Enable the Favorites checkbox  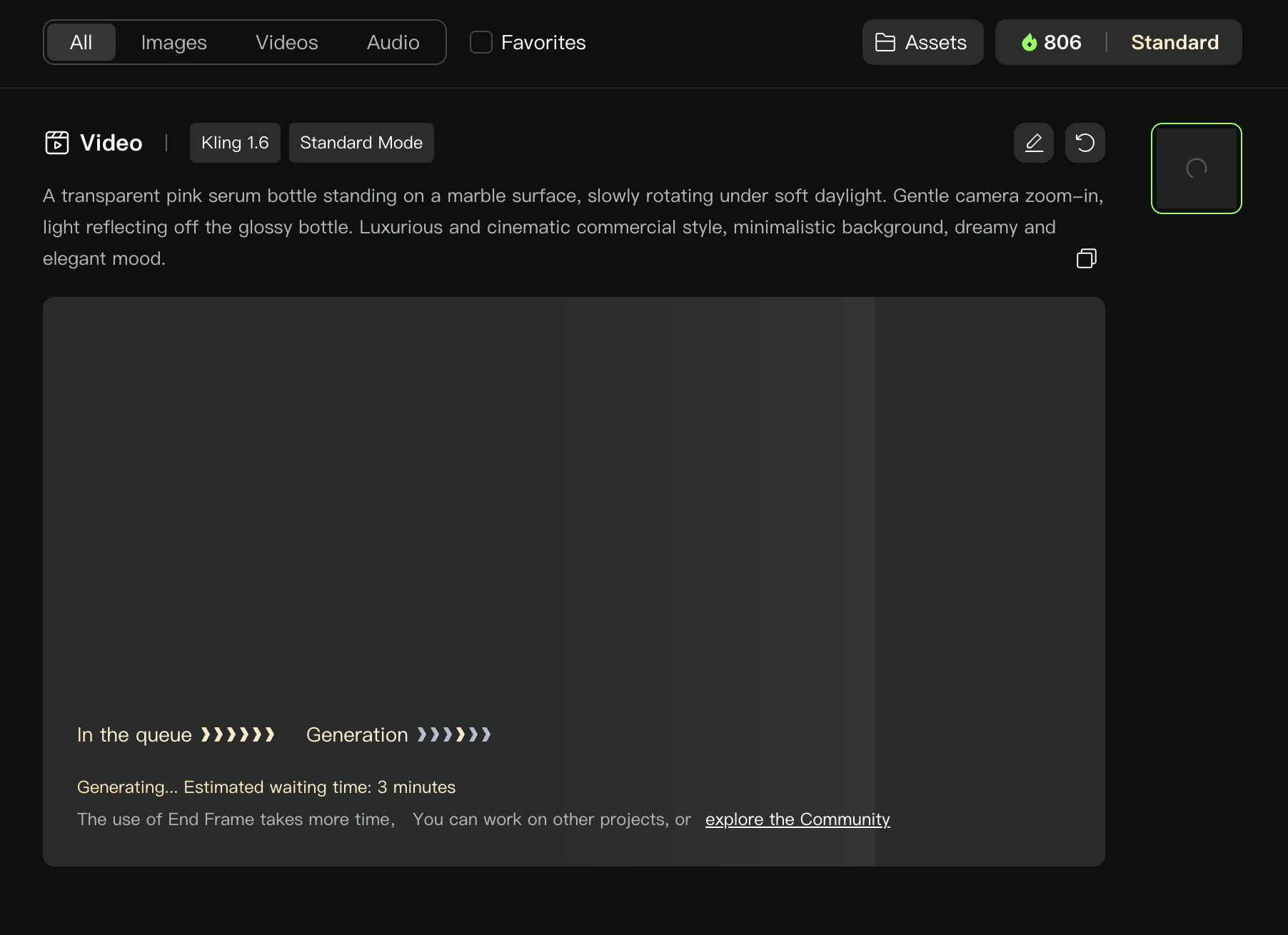click(x=481, y=42)
